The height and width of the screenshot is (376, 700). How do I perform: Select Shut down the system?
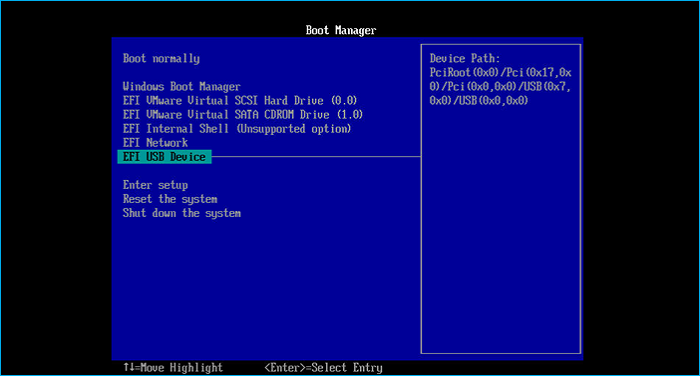click(x=182, y=213)
